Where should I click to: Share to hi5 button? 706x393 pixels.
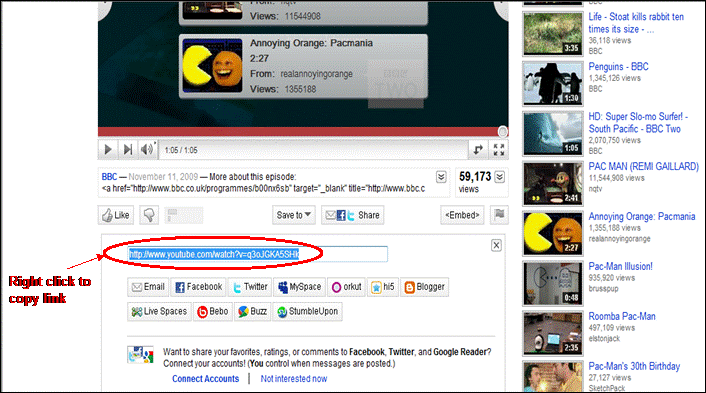click(383, 287)
